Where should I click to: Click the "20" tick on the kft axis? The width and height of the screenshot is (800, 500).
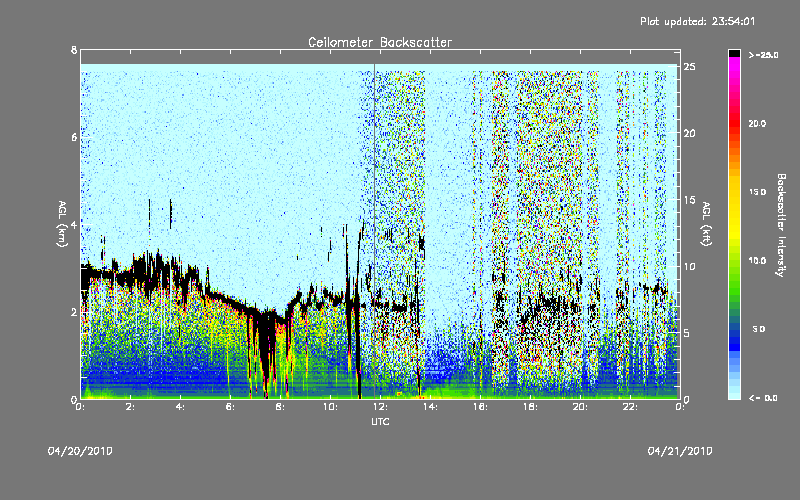(690, 133)
